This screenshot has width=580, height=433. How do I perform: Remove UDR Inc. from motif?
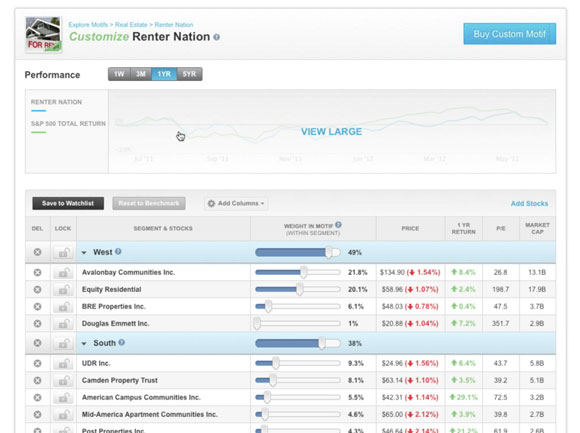click(x=37, y=363)
